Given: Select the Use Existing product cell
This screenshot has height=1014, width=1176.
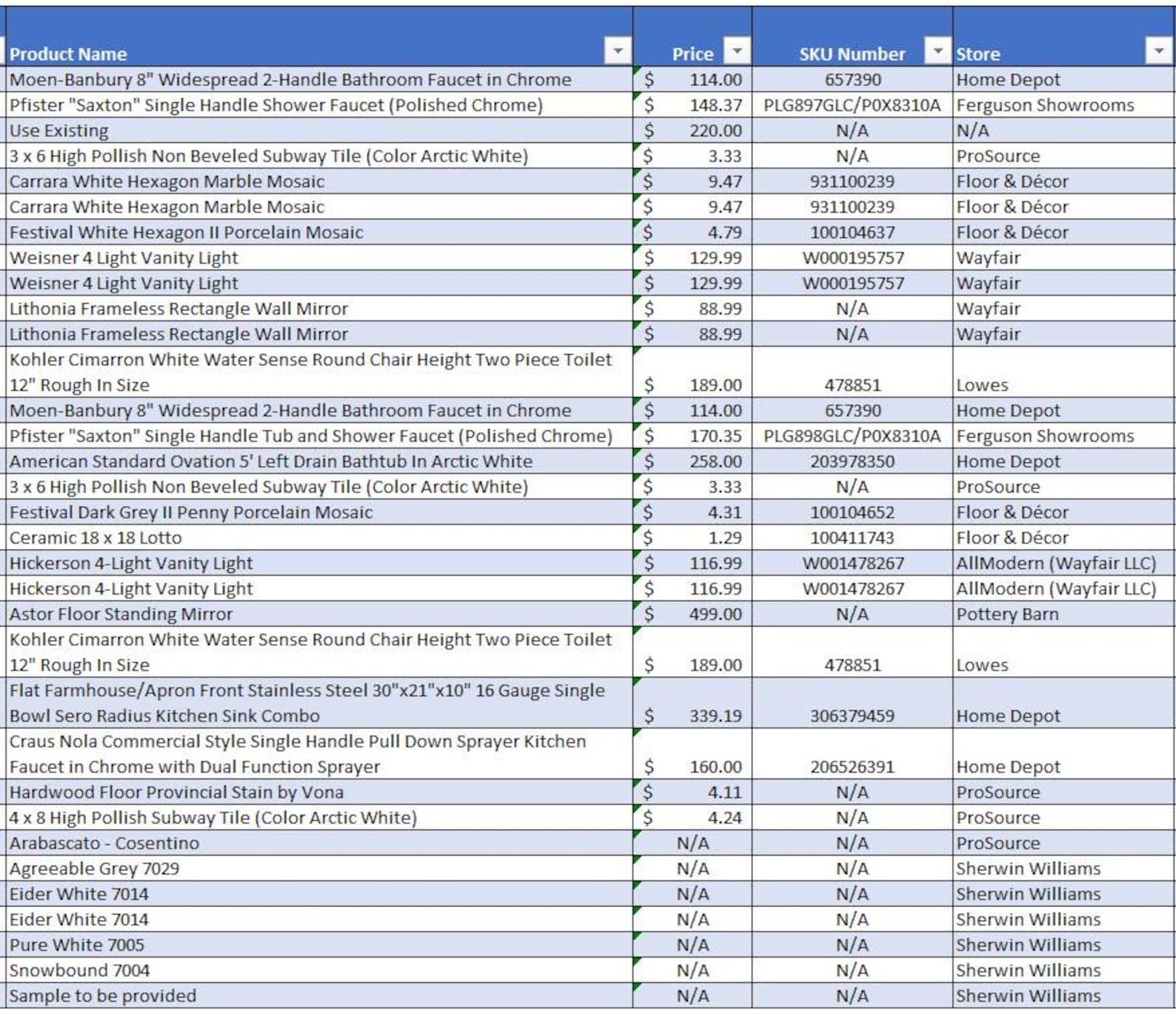Looking at the screenshot, I should pyautogui.click(x=319, y=130).
